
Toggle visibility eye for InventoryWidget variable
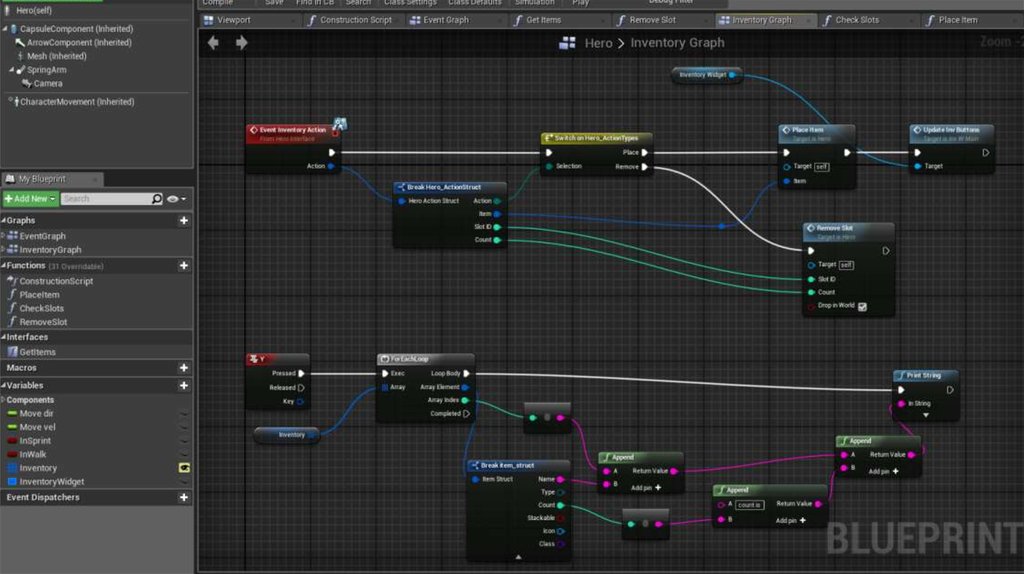click(x=184, y=482)
